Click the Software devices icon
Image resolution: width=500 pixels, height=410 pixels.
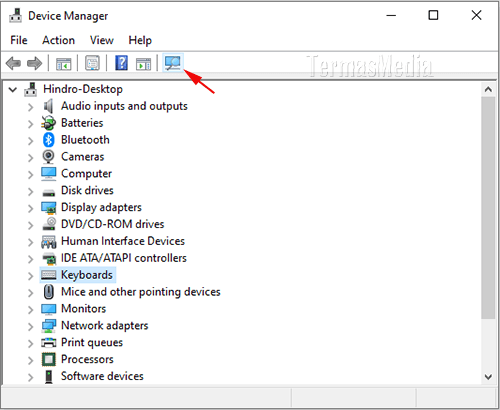49,377
